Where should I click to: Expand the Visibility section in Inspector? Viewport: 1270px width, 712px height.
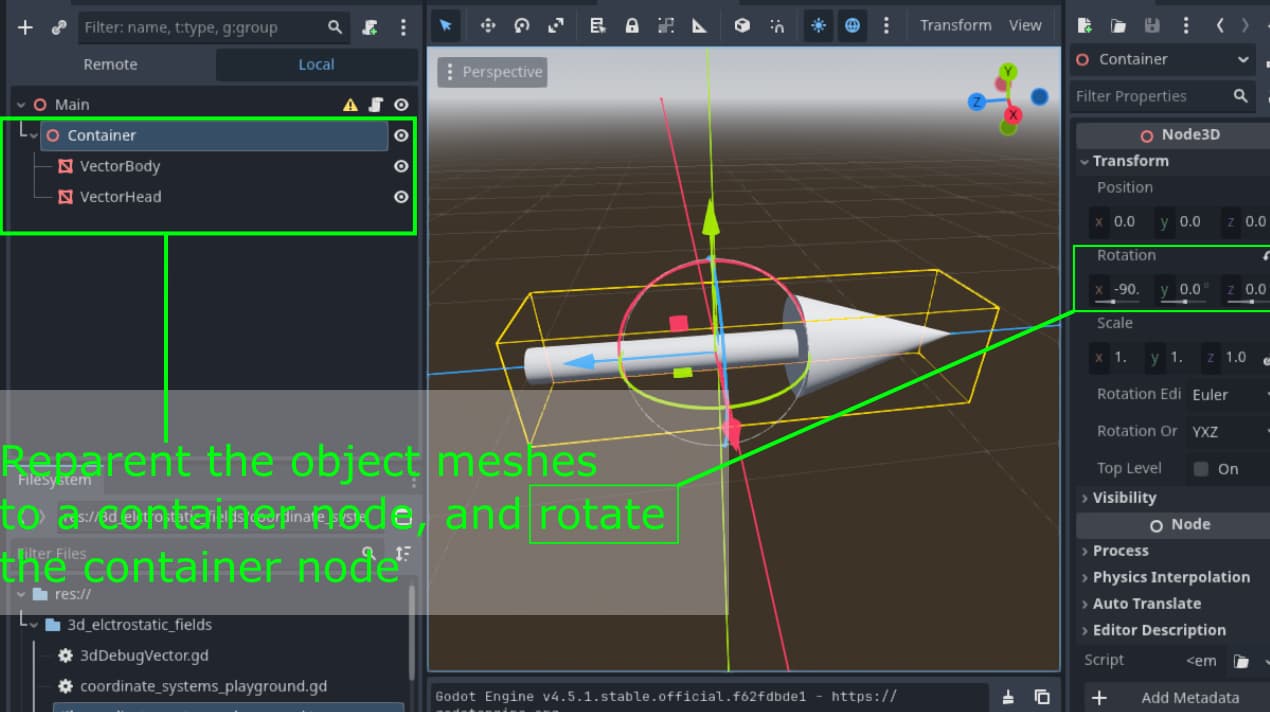click(1123, 497)
